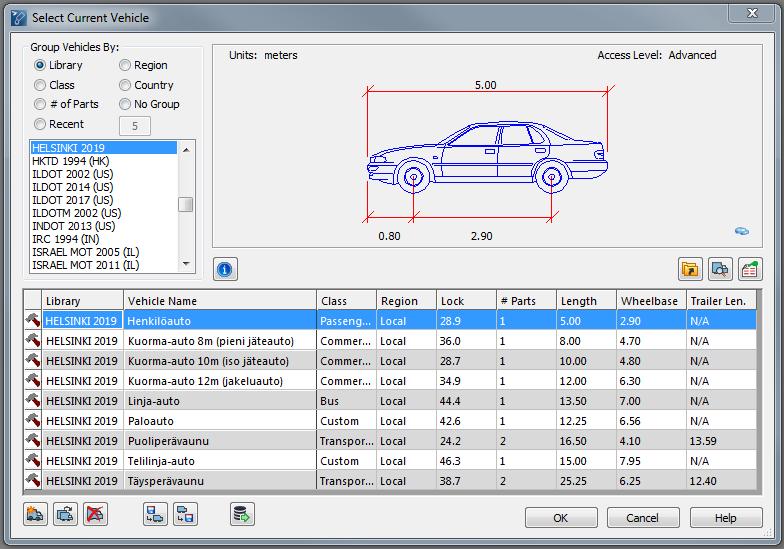784x549 pixels.
Task: Select ISRAEL MOT 2011 (IL) library
Action: point(104,265)
